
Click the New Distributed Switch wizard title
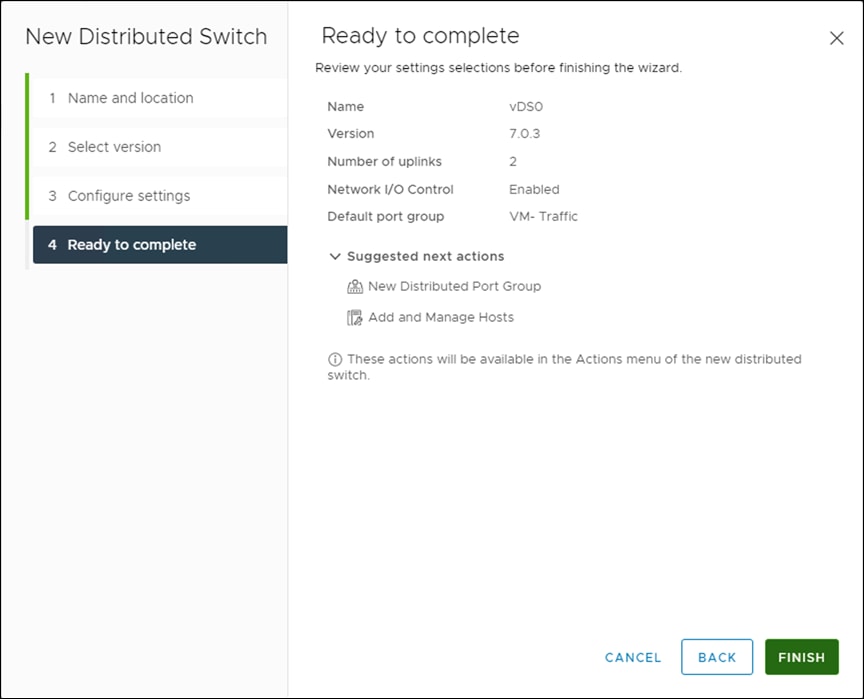pos(146,37)
